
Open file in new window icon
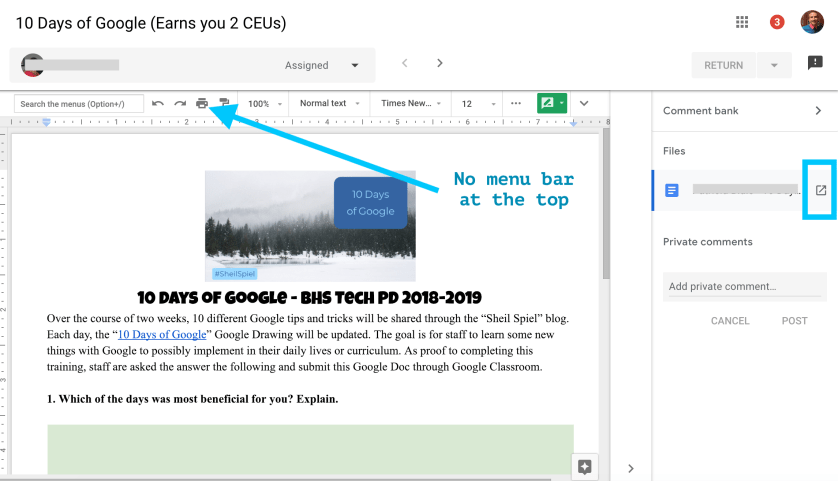821,190
